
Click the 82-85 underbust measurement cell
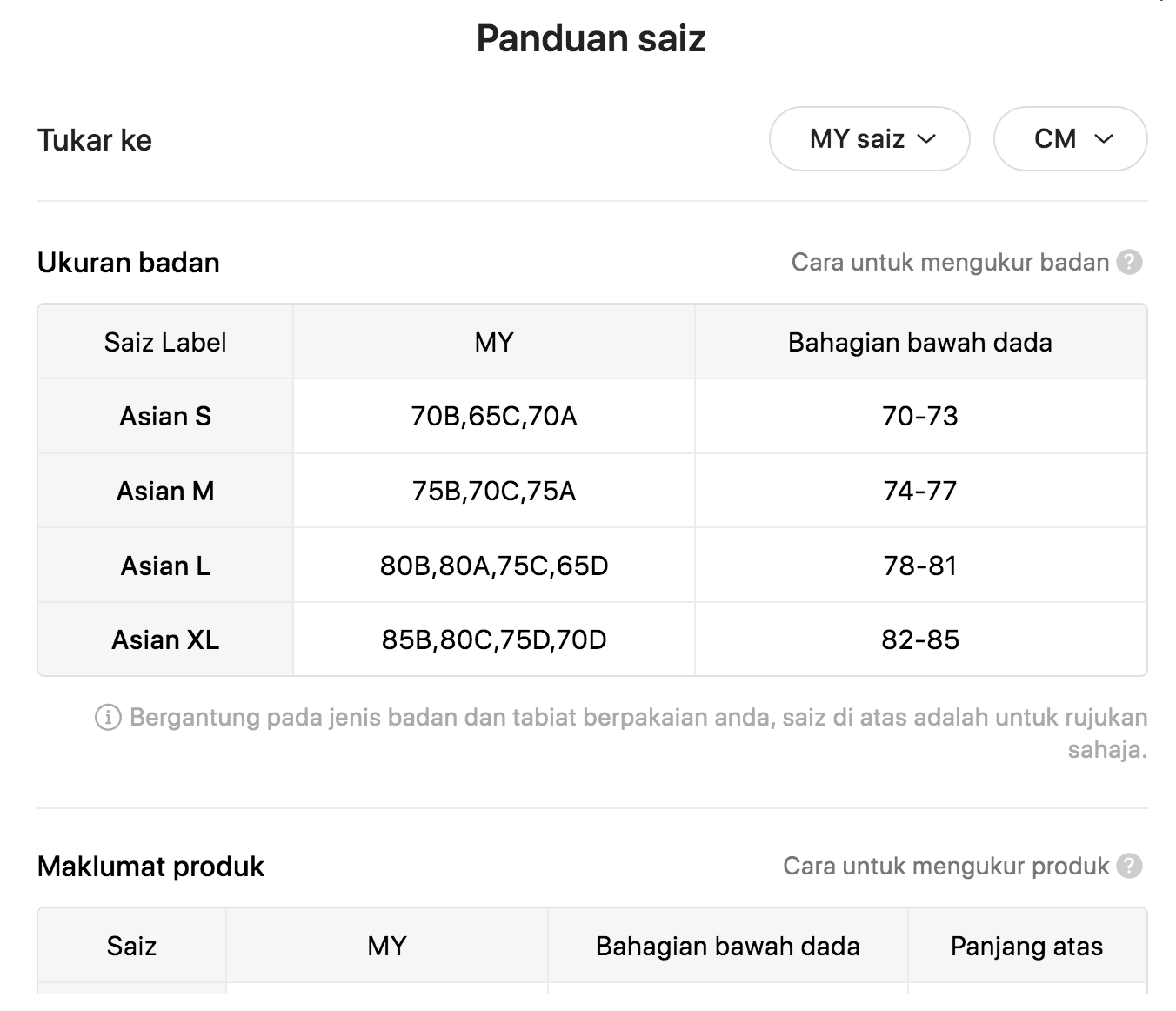click(920, 639)
